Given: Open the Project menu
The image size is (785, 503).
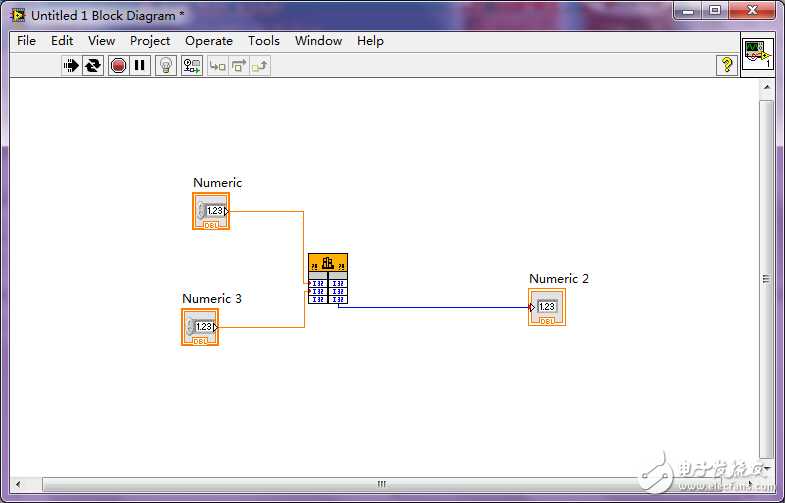Looking at the screenshot, I should click(x=150, y=41).
